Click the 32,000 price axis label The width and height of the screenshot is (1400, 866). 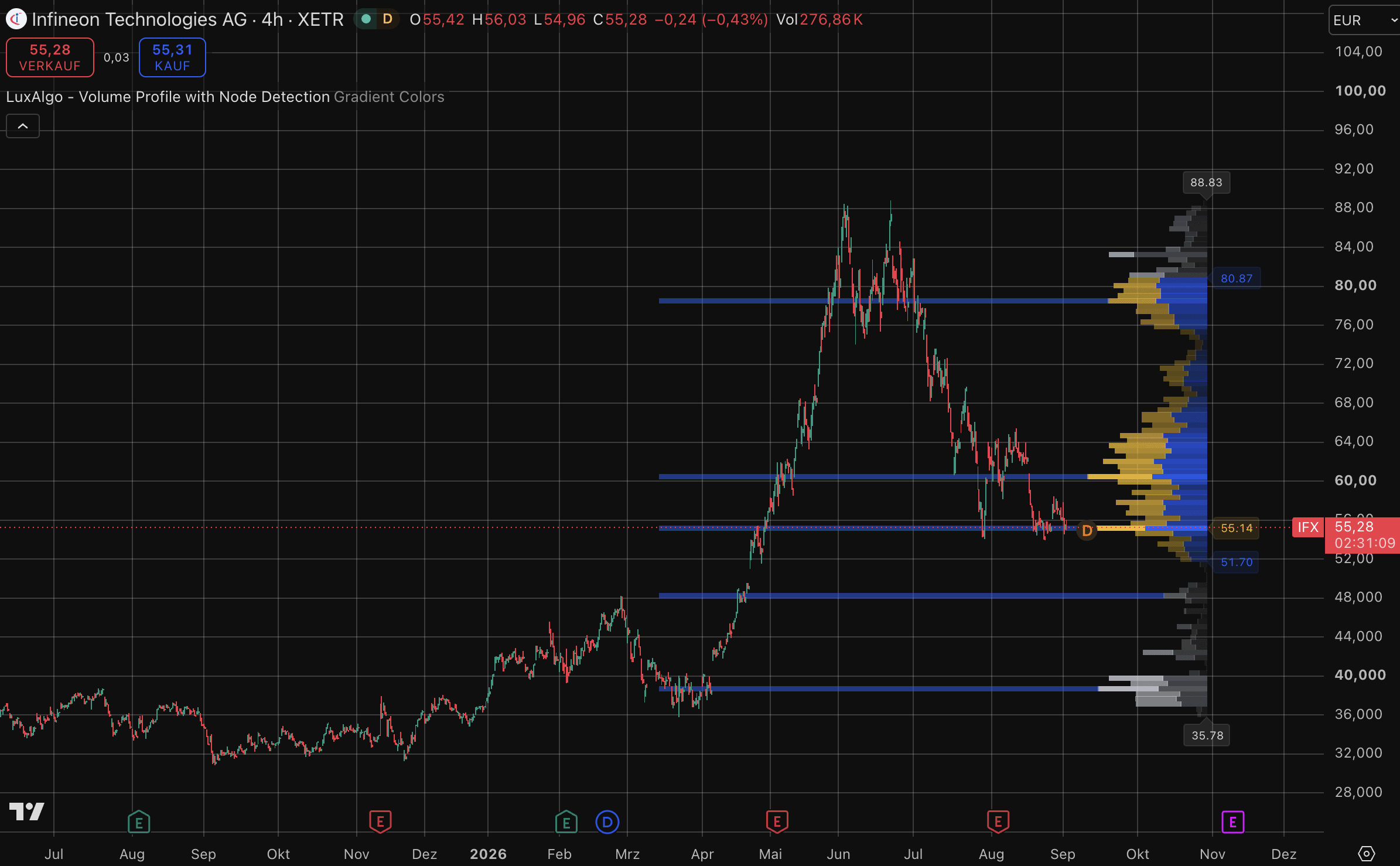(1358, 753)
